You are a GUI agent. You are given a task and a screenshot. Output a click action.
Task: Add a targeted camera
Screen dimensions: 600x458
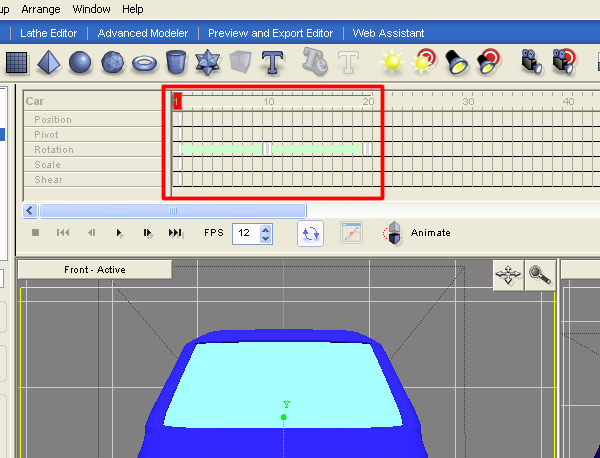tap(564, 61)
